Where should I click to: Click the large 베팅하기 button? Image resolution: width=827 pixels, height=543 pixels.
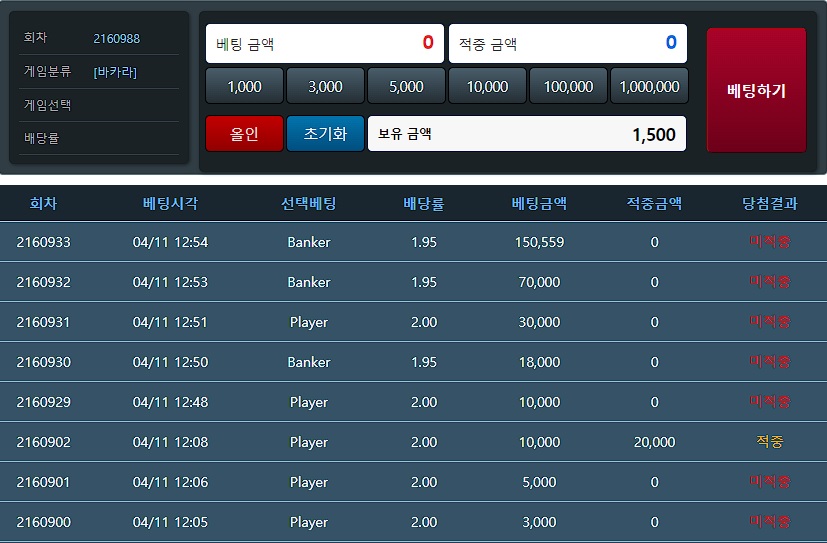756,90
